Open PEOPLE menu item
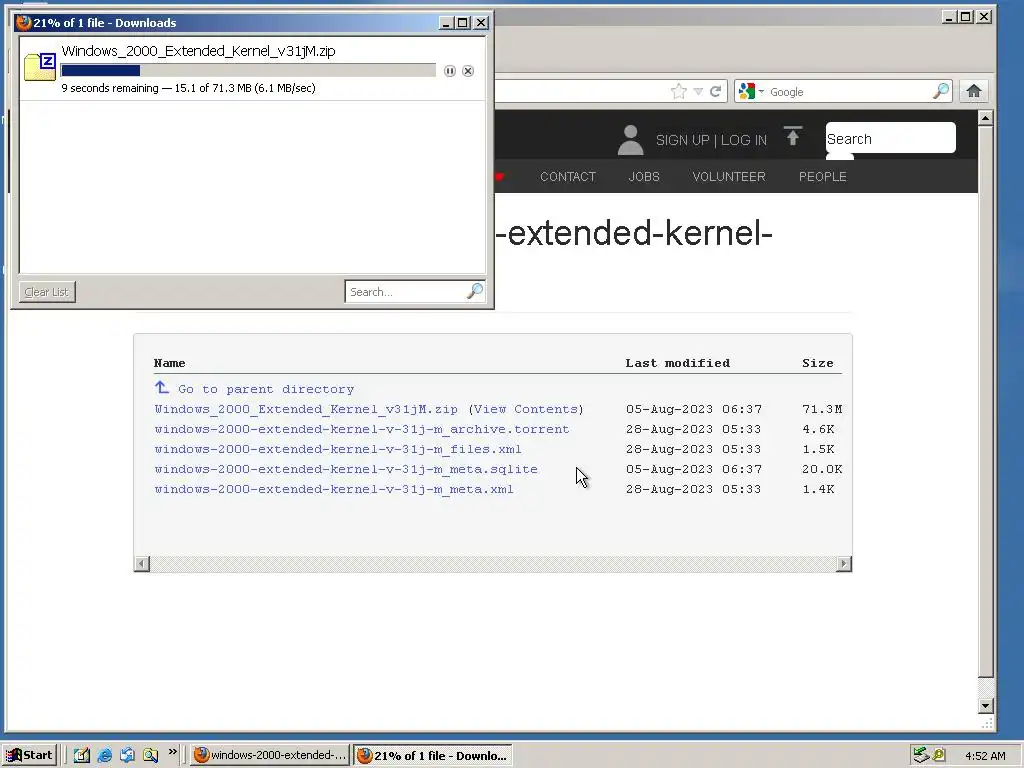 click(x=822, y=176)
